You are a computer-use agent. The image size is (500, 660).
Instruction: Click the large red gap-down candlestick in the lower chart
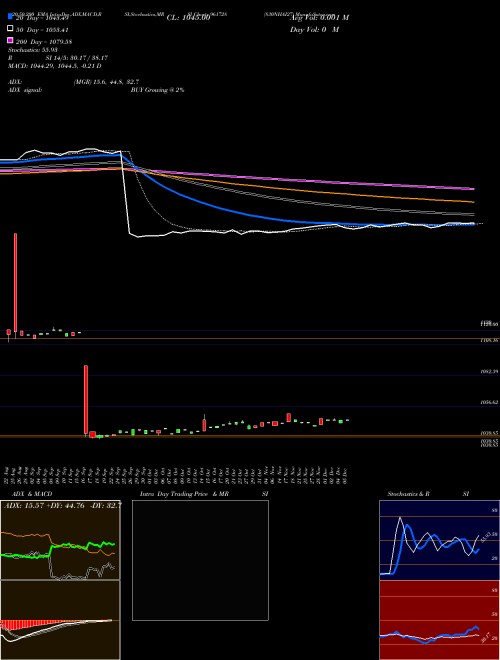pos(86,399)
